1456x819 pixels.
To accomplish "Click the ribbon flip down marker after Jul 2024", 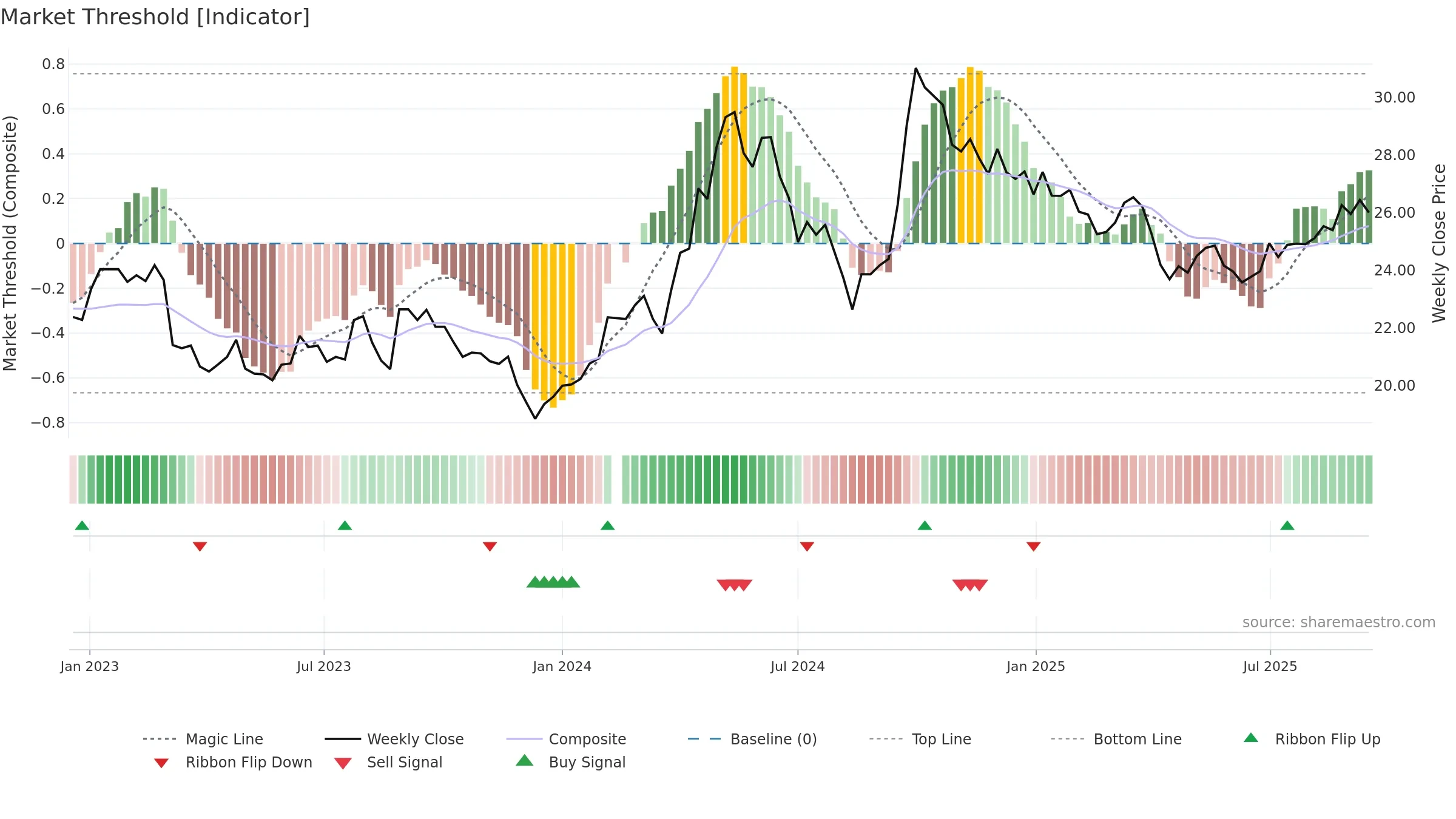I will point(807,547).
